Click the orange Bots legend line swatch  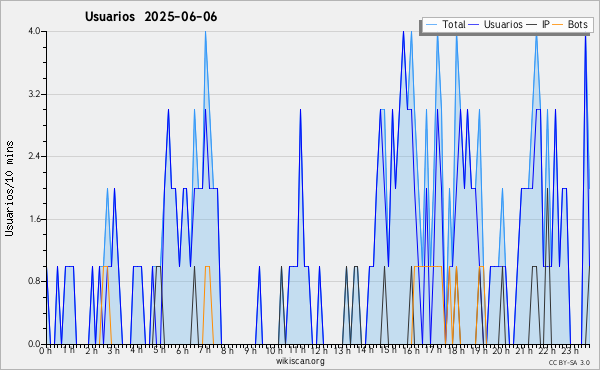click(x=558, y=25)
